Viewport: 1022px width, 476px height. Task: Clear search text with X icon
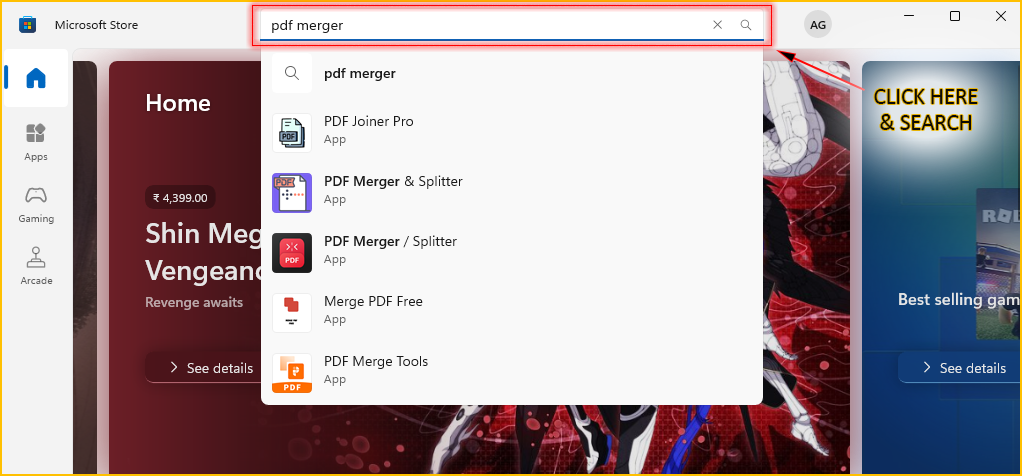coord(717,25)
